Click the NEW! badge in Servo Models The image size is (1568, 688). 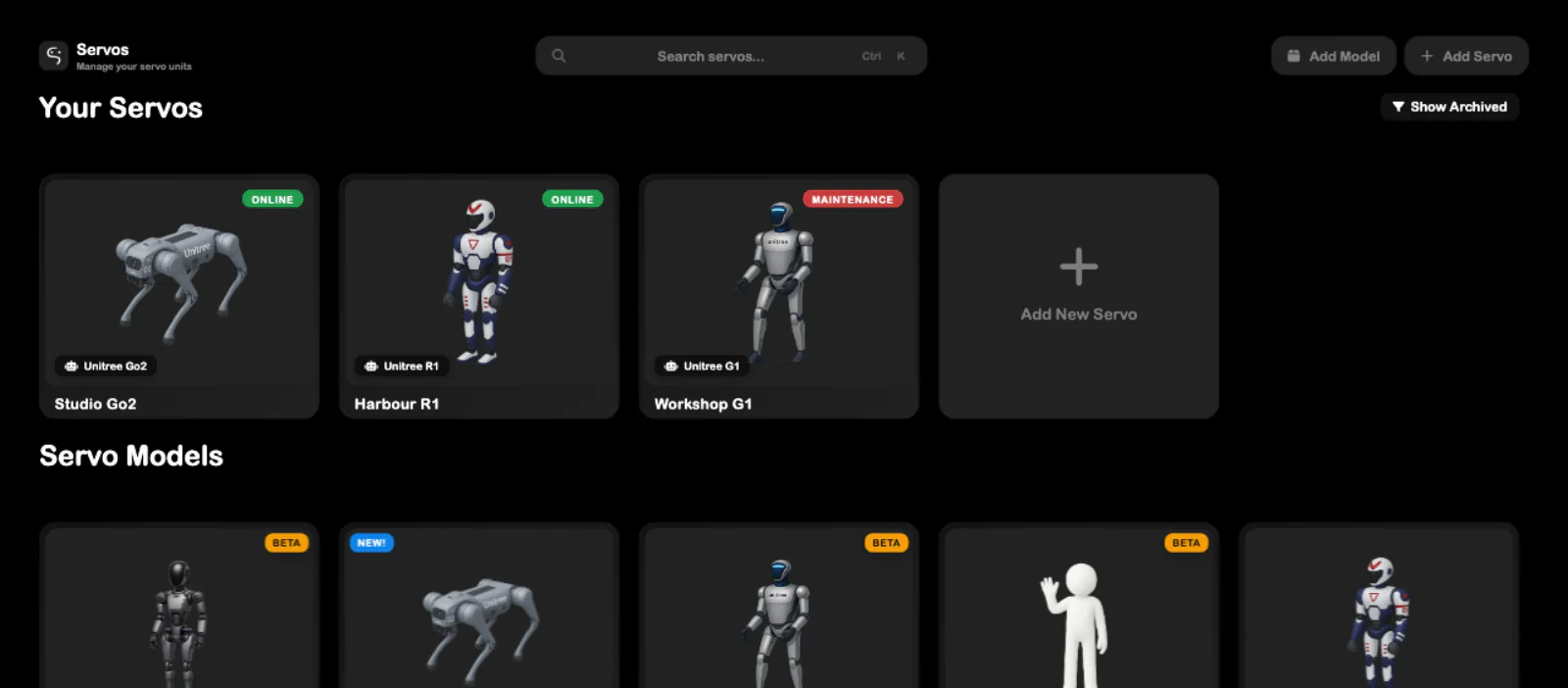[371, 543]
